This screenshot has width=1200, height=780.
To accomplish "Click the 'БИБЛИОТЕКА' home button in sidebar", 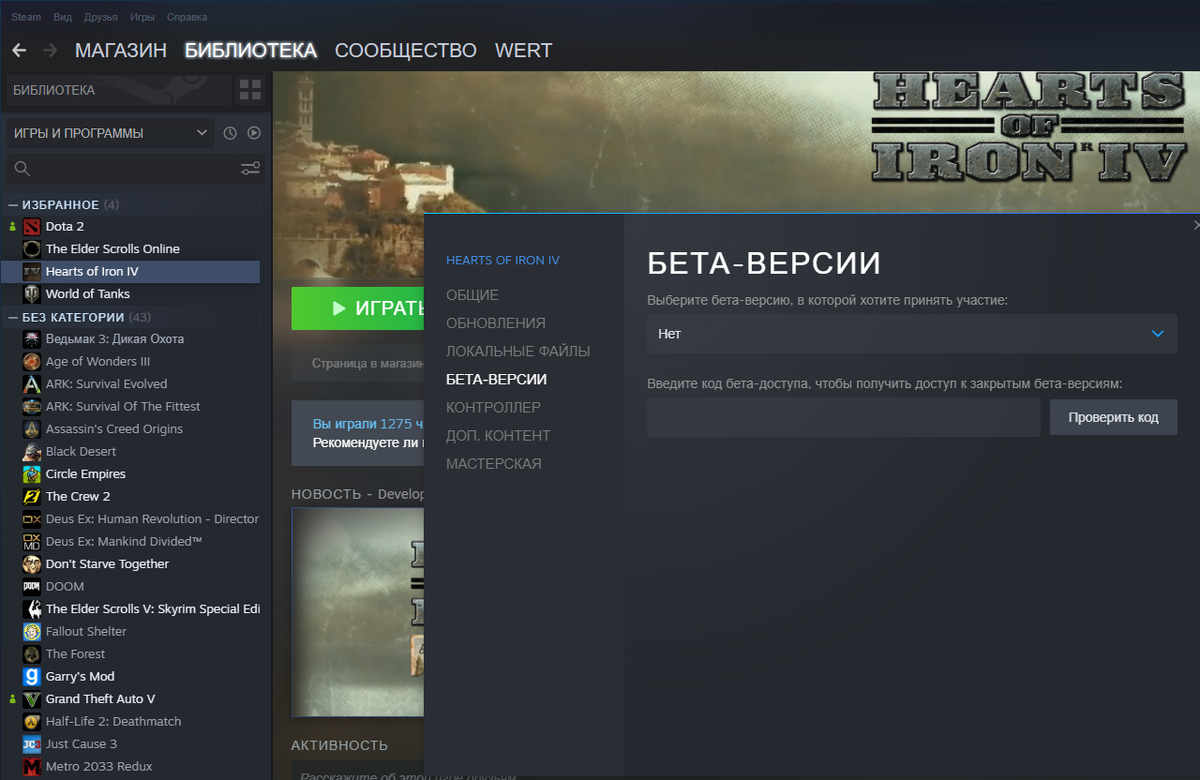I will click(x=118, y=91).
